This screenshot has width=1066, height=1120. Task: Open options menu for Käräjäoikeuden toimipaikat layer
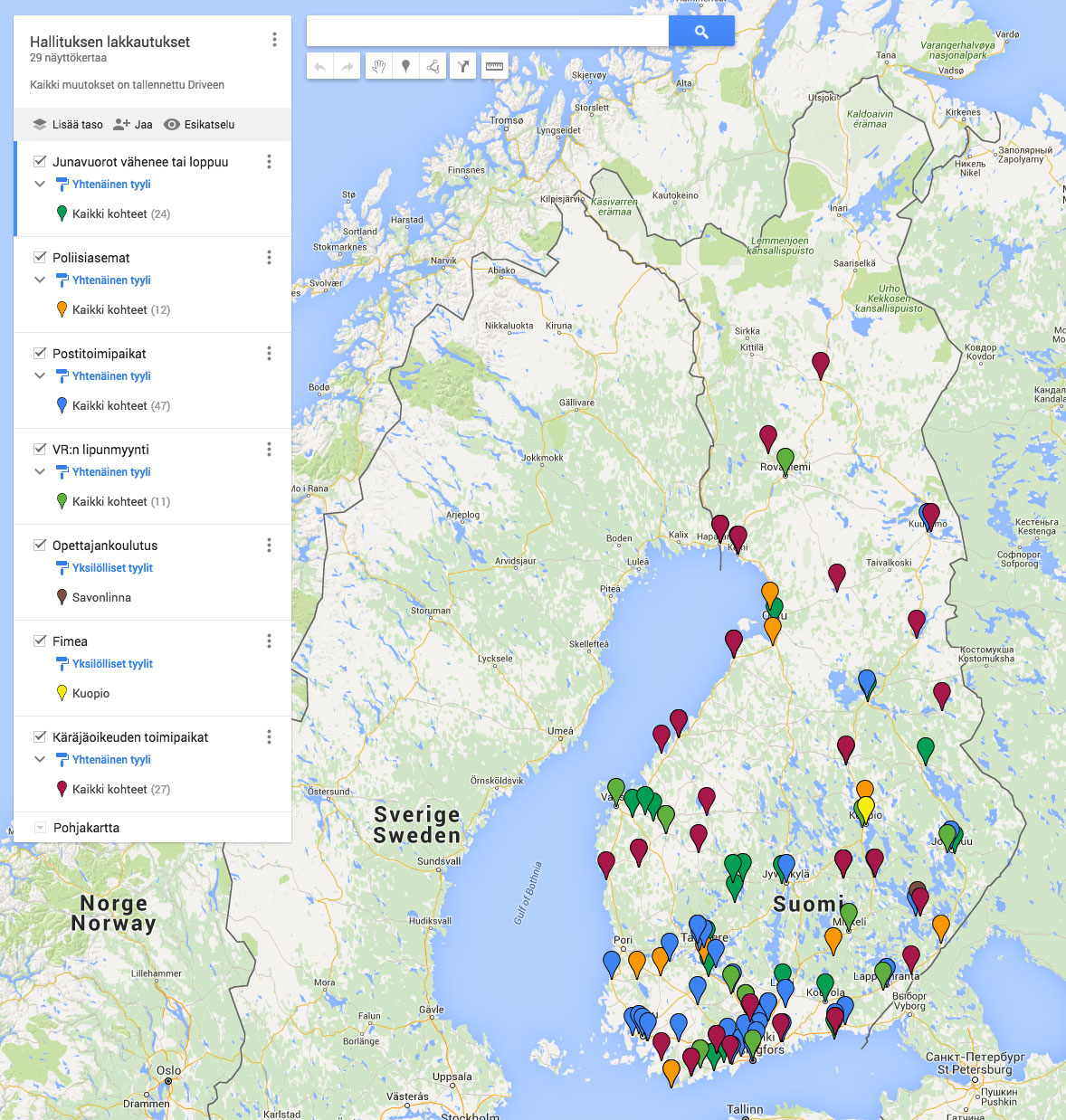pos(269,737)
